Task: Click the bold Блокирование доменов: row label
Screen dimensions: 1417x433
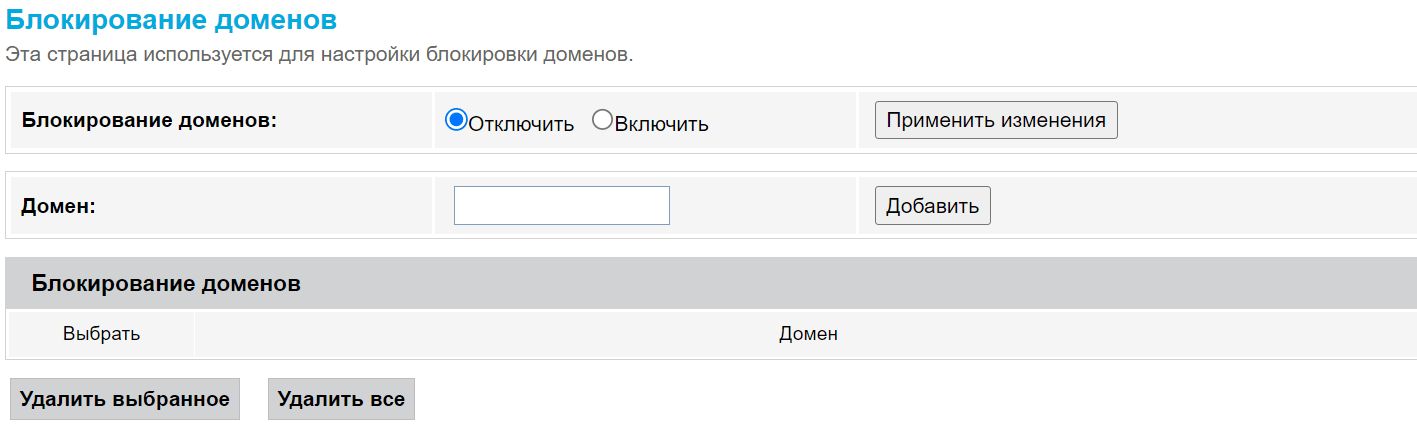Action: [x=149, y=120]
